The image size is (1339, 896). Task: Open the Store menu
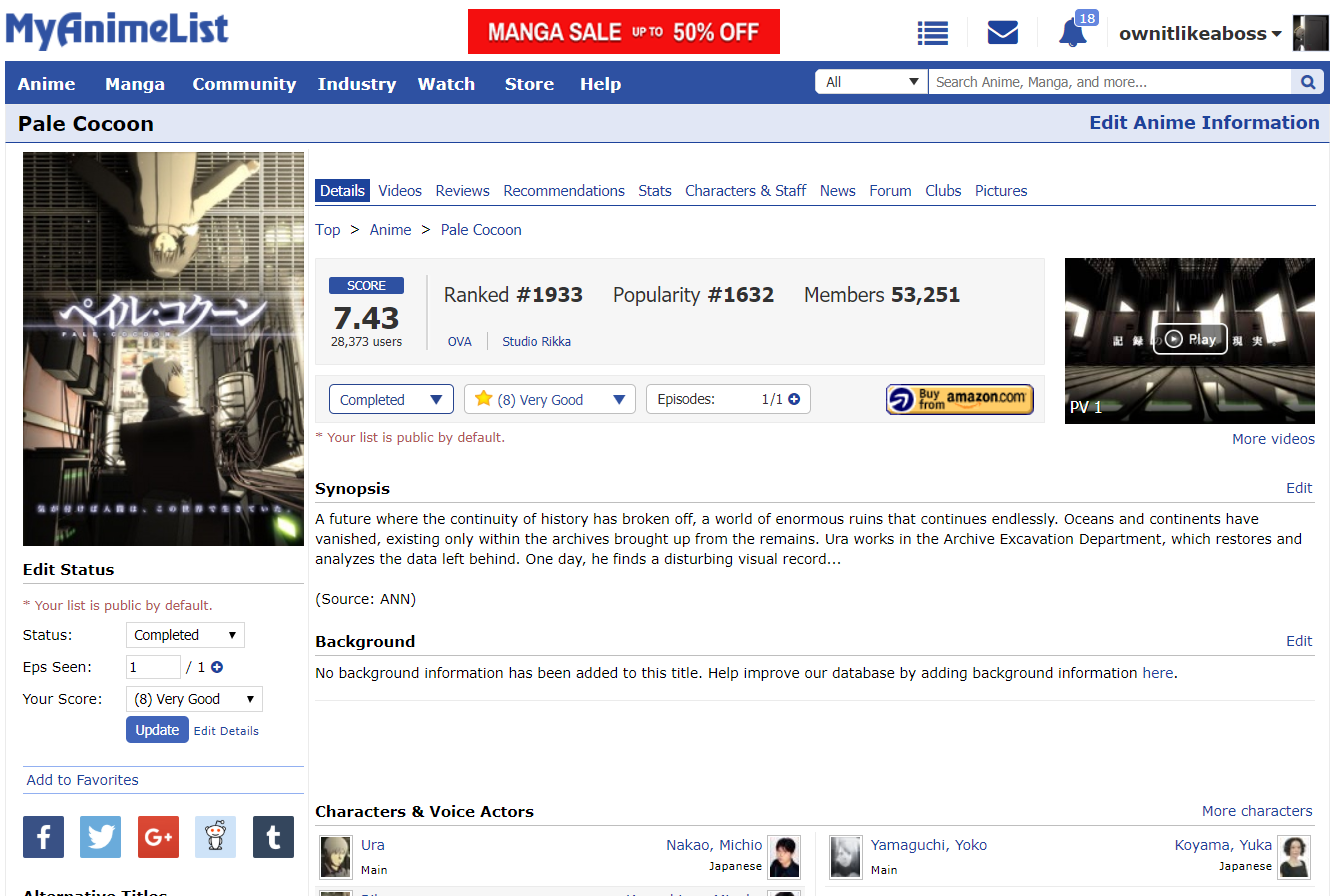[529, 84]
